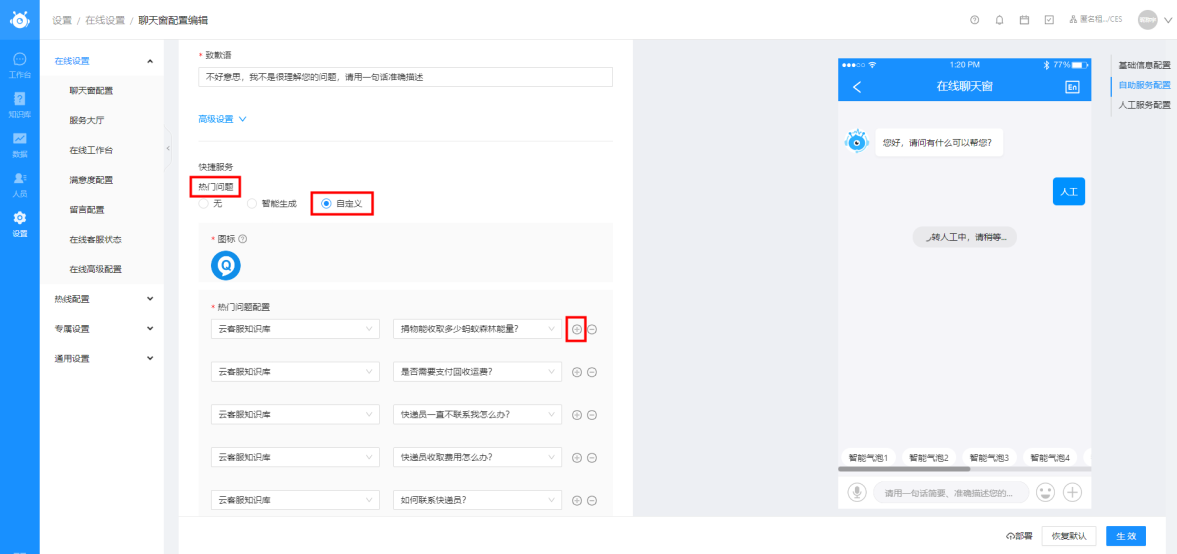This screenshot has height=554, width=1177.
Task: Open question dropdown 是否需要支付回收运费
Action: (x=477, y=372)
